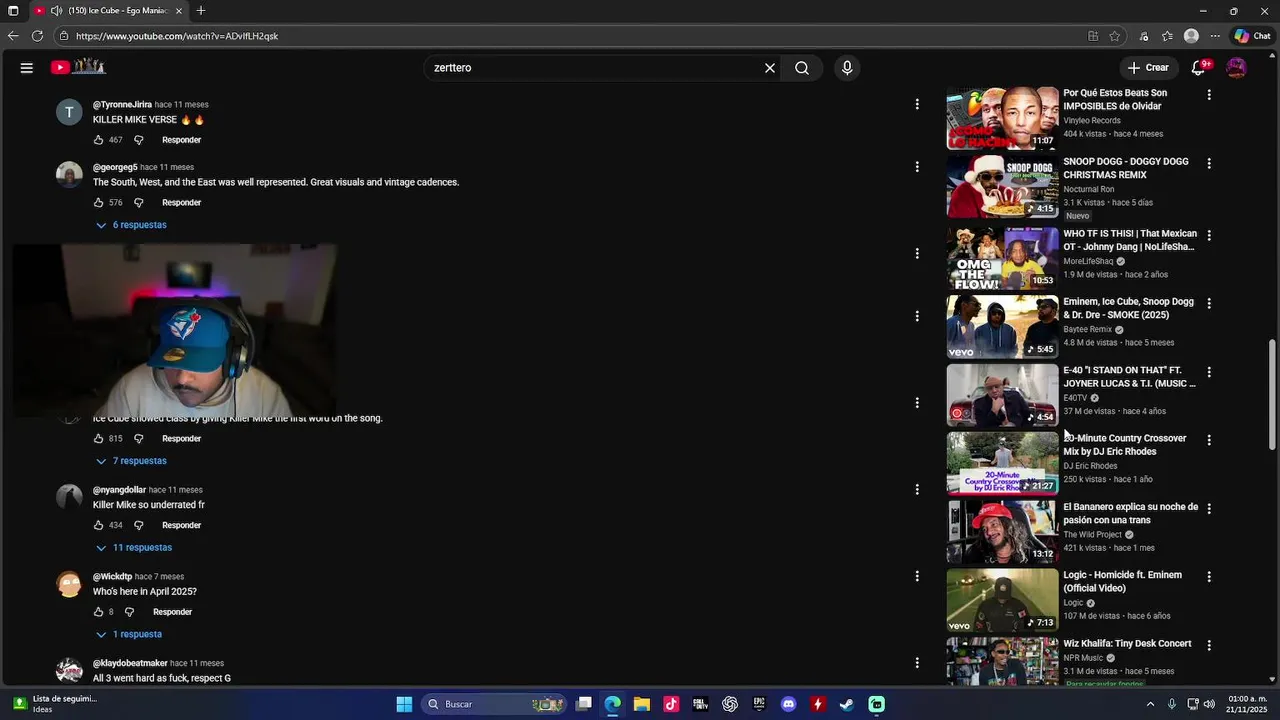Open Discord from the taskbar

click(x=788, y=704)
